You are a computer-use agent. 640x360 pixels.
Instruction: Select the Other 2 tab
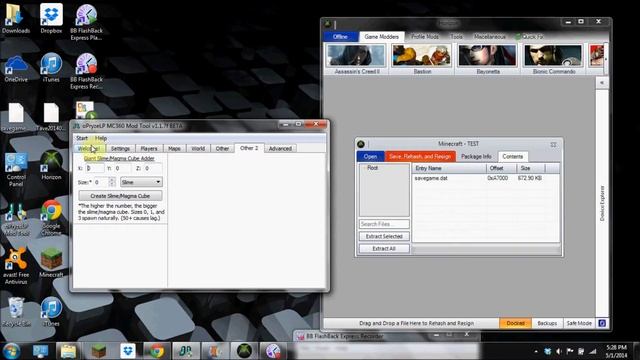pyautogui.click(x=249, y=148)
